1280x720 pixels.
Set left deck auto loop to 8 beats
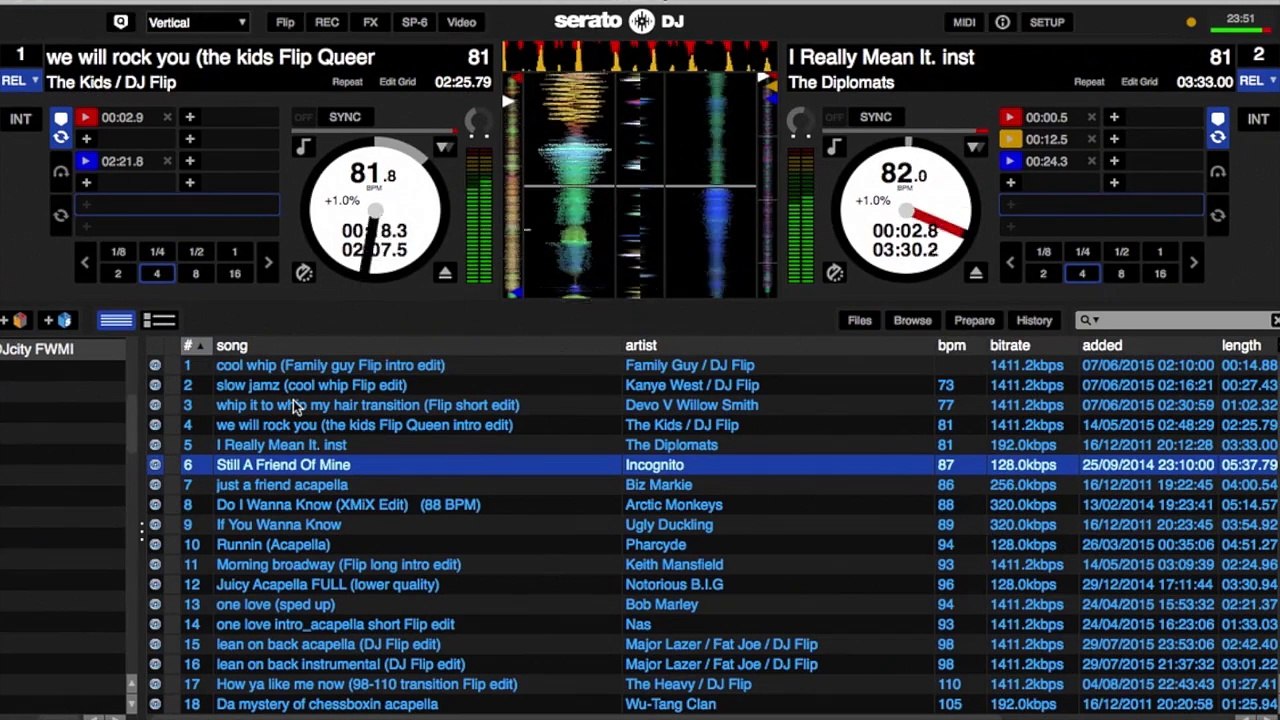195,274
